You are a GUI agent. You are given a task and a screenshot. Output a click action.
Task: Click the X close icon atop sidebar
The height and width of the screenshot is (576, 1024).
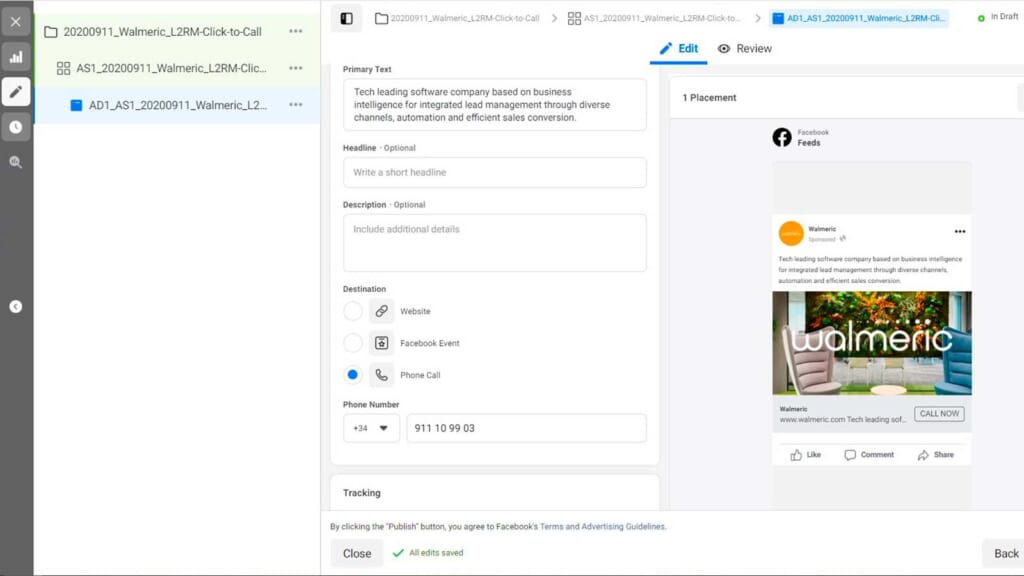pyautogui.click(x=16, y=21)
